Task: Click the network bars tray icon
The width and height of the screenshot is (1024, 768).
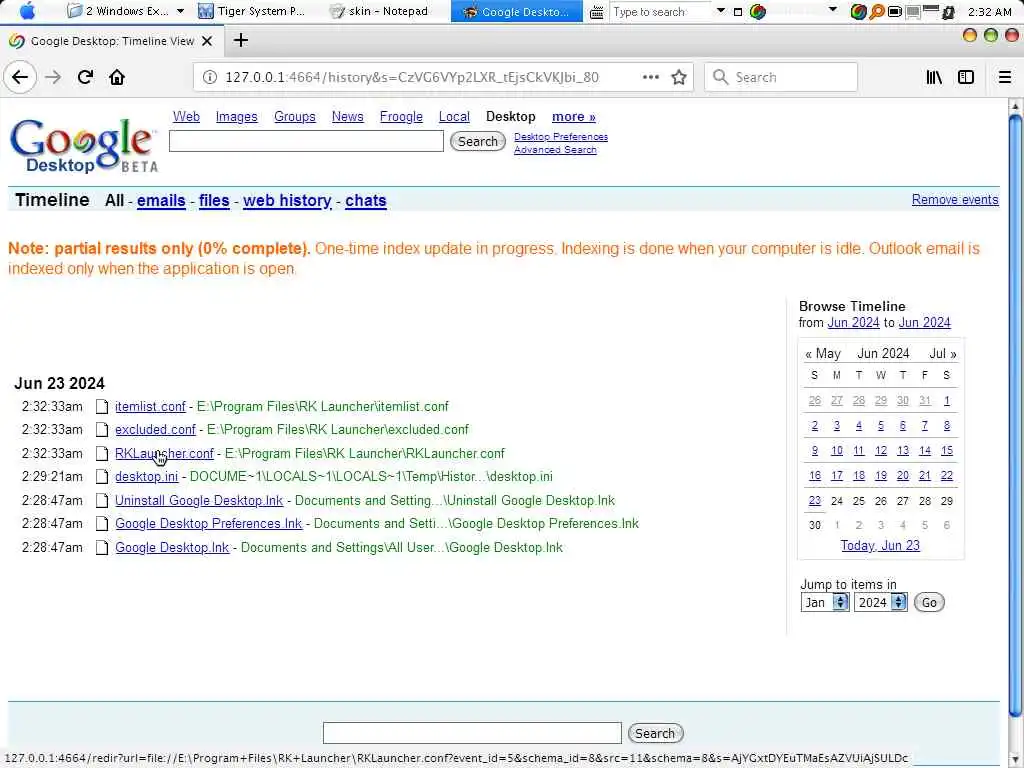Action: [931, 10]
